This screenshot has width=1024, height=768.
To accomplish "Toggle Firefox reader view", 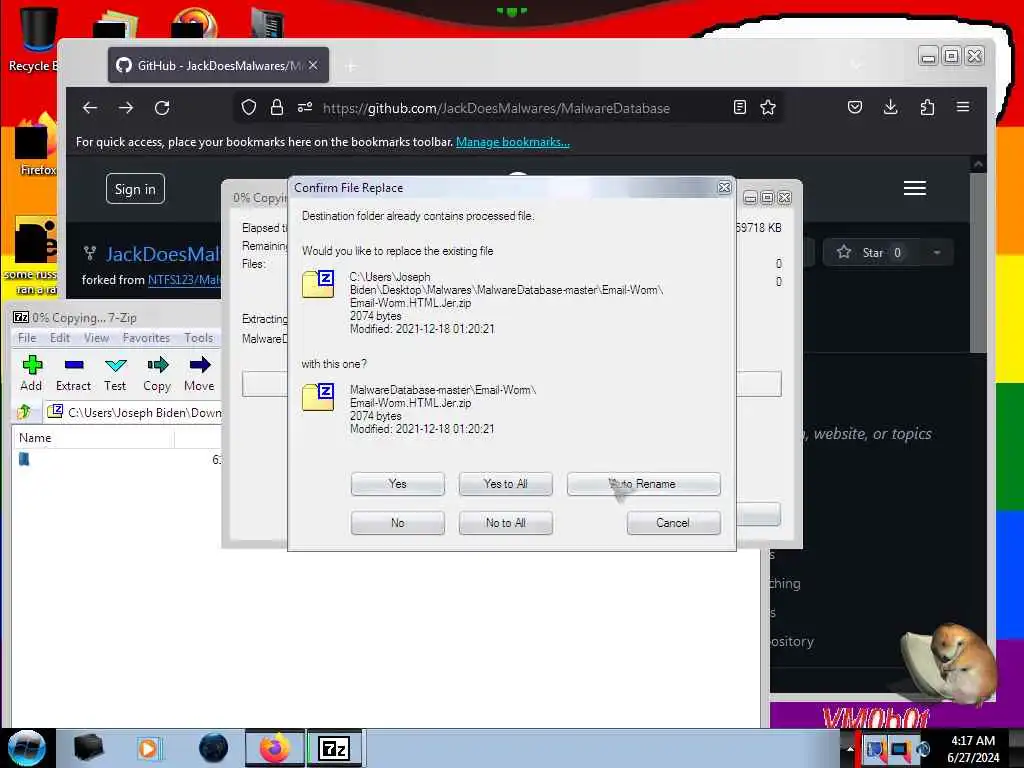I will coord(739,107).
